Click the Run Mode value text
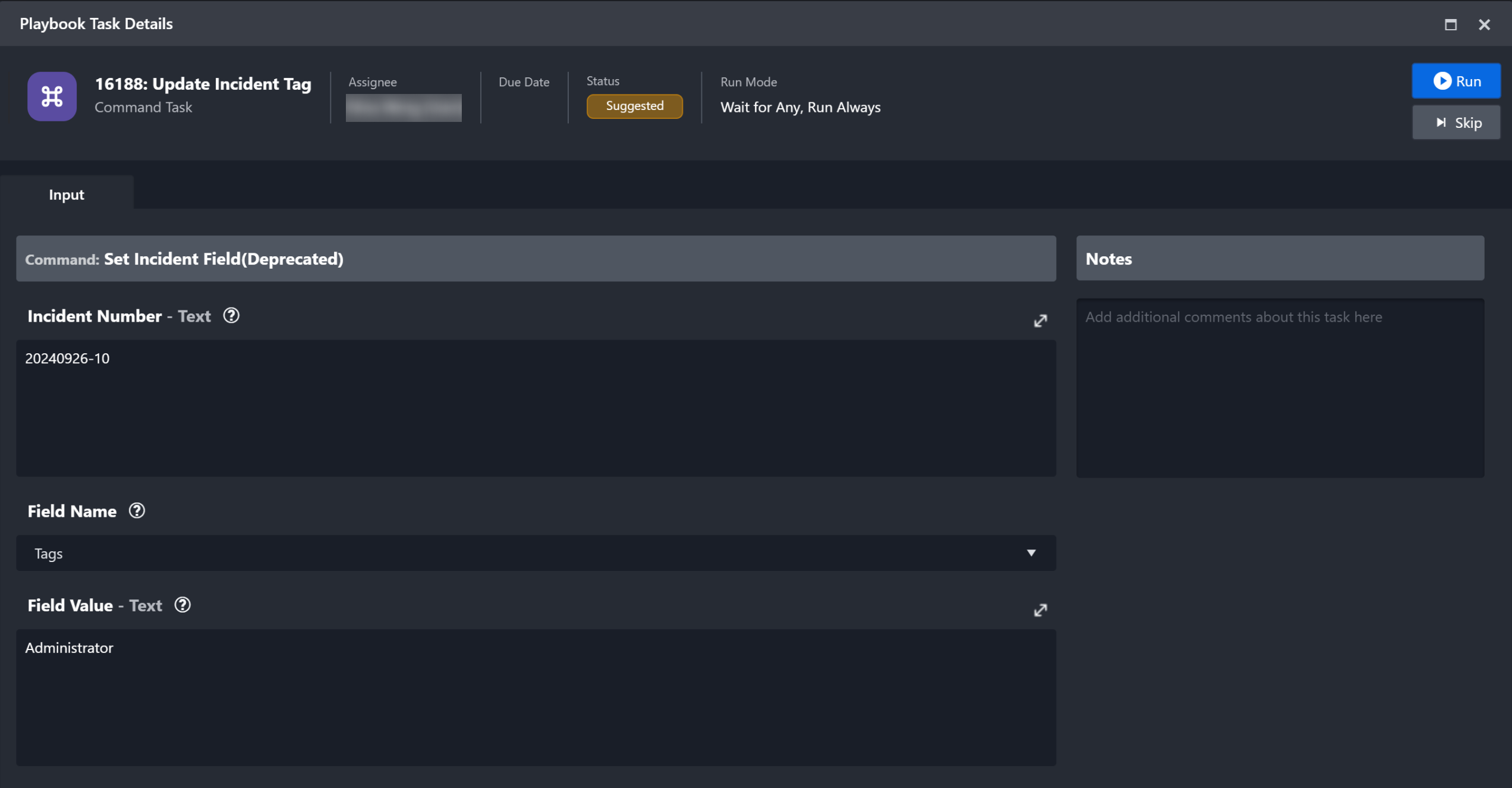This screenshot has height=788, width=1512. coord(800,107)
